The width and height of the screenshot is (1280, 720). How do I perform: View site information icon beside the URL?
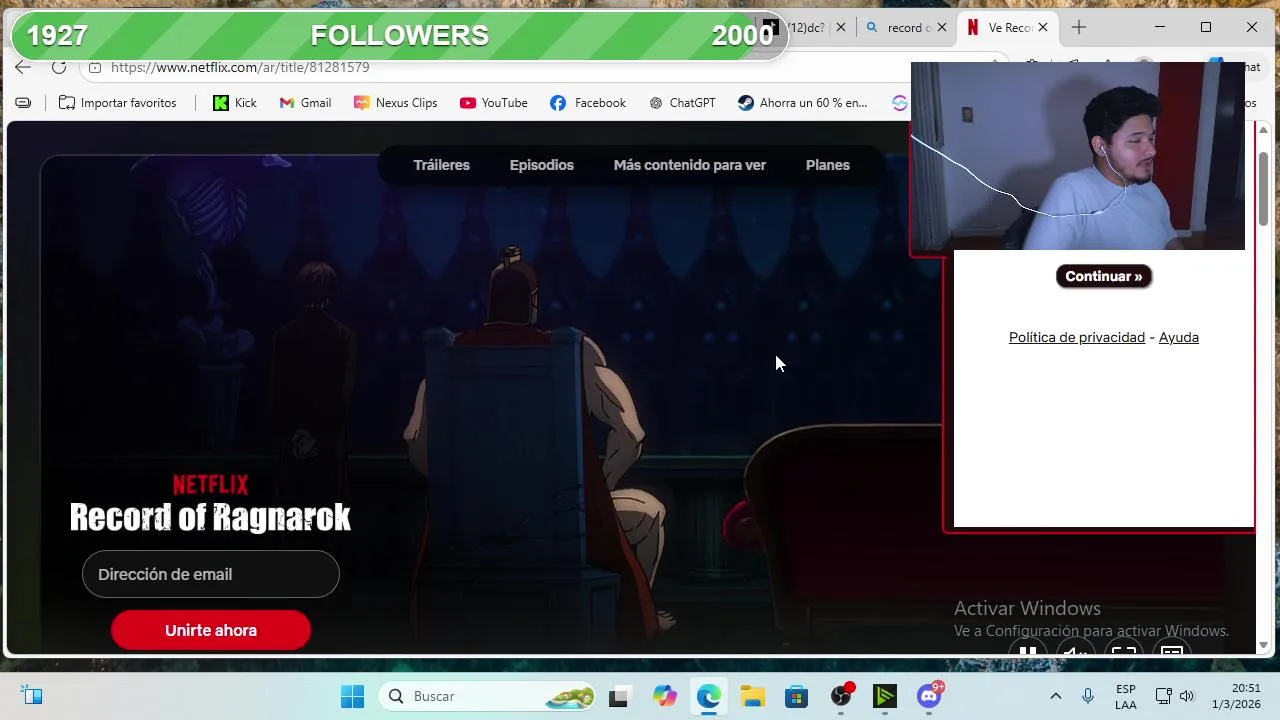(x=95, y=67)
